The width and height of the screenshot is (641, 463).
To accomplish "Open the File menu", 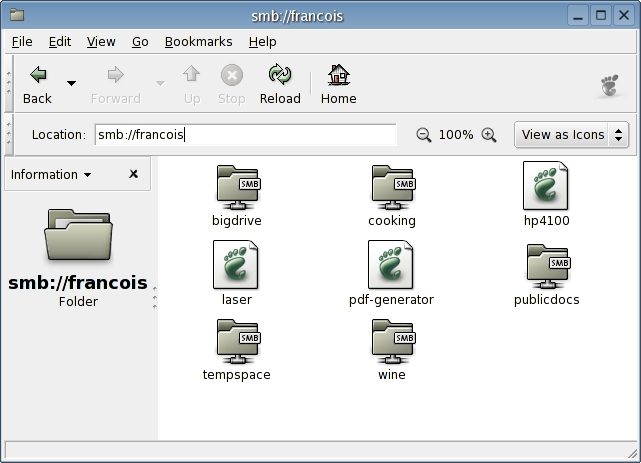I will [21, 41].
